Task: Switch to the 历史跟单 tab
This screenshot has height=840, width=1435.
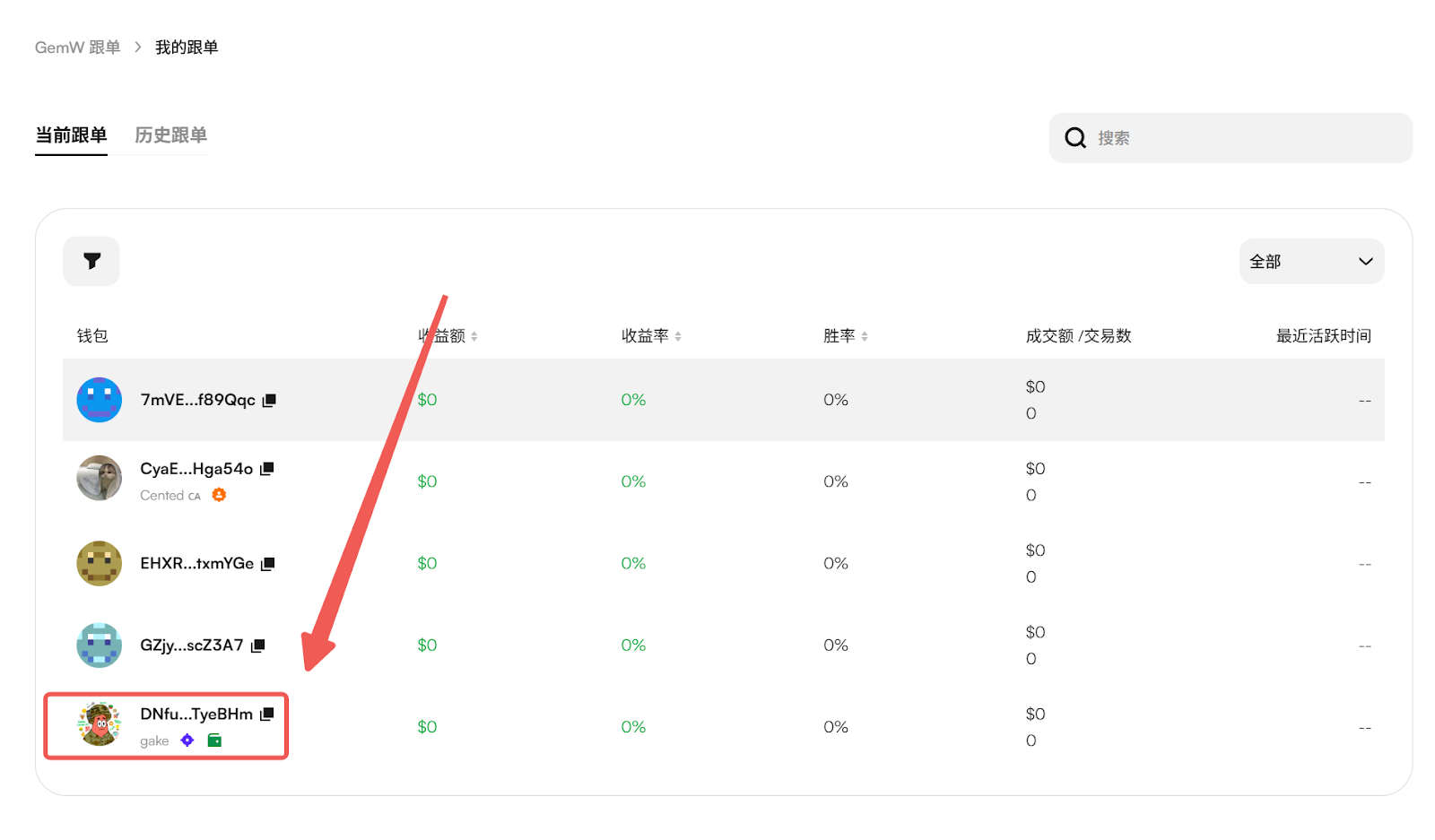Action: coord(170,135)
